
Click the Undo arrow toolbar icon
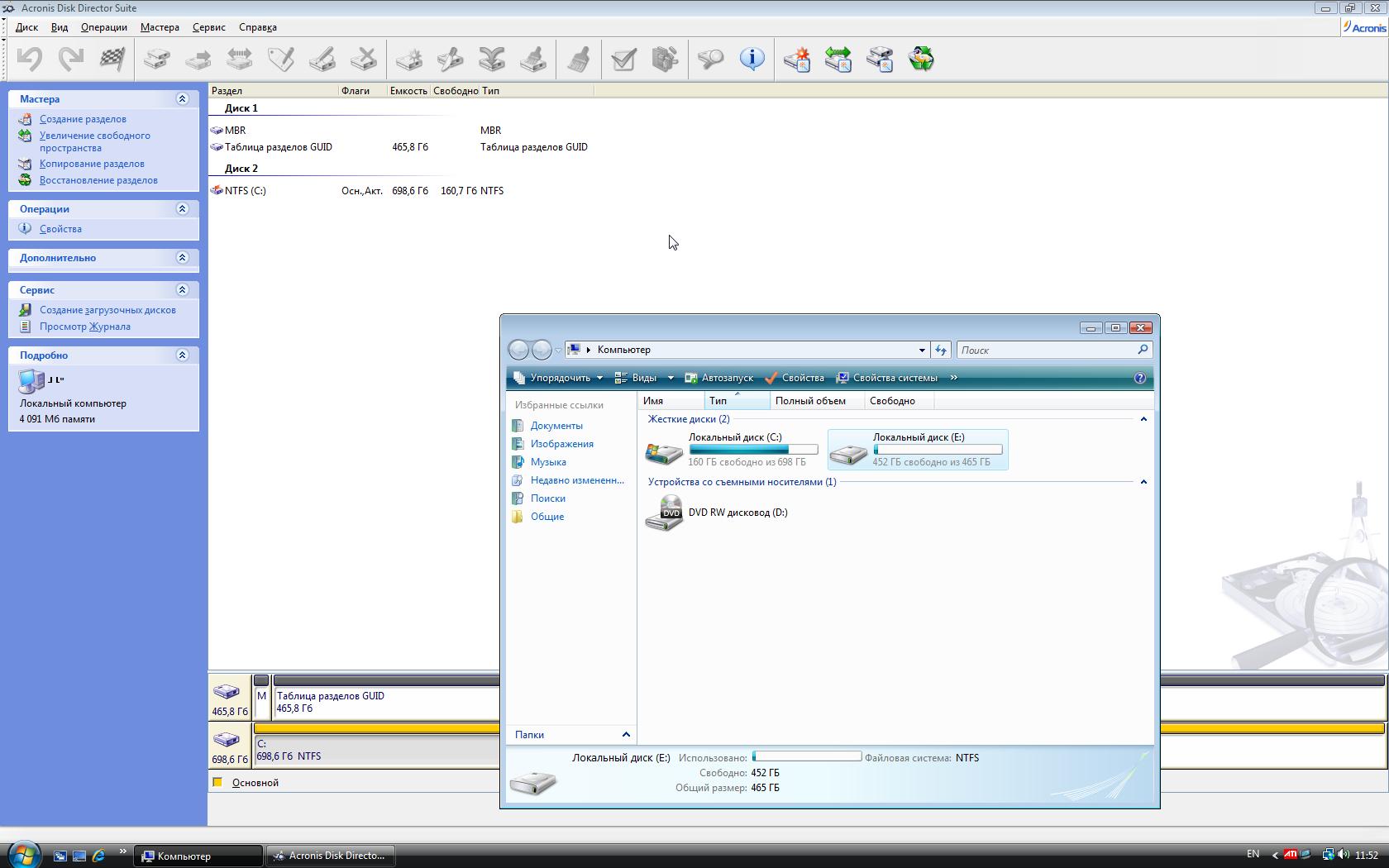[30, 59]
